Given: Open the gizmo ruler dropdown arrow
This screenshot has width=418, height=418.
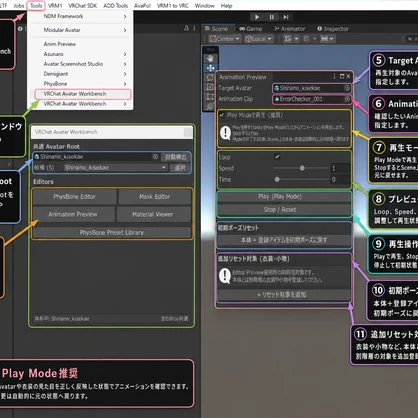Looking at the screenshot, I should point(331,39).
